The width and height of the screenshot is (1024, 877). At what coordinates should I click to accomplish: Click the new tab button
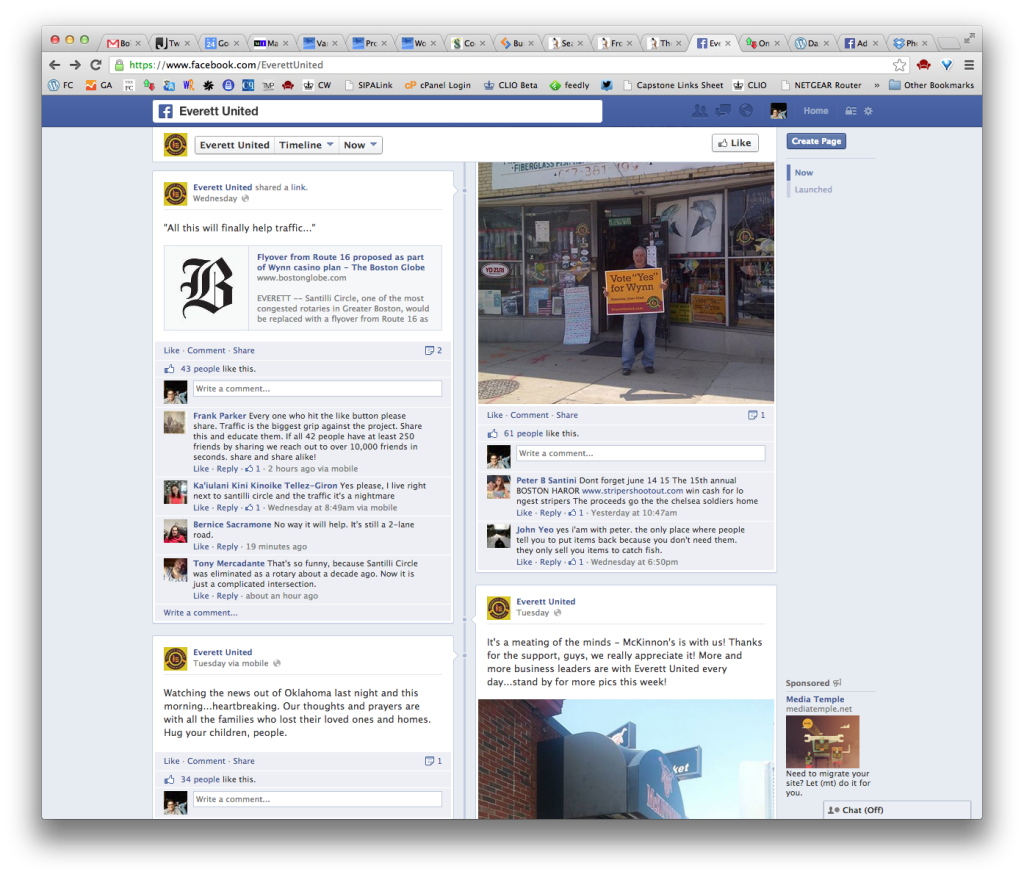coord(949,43)
